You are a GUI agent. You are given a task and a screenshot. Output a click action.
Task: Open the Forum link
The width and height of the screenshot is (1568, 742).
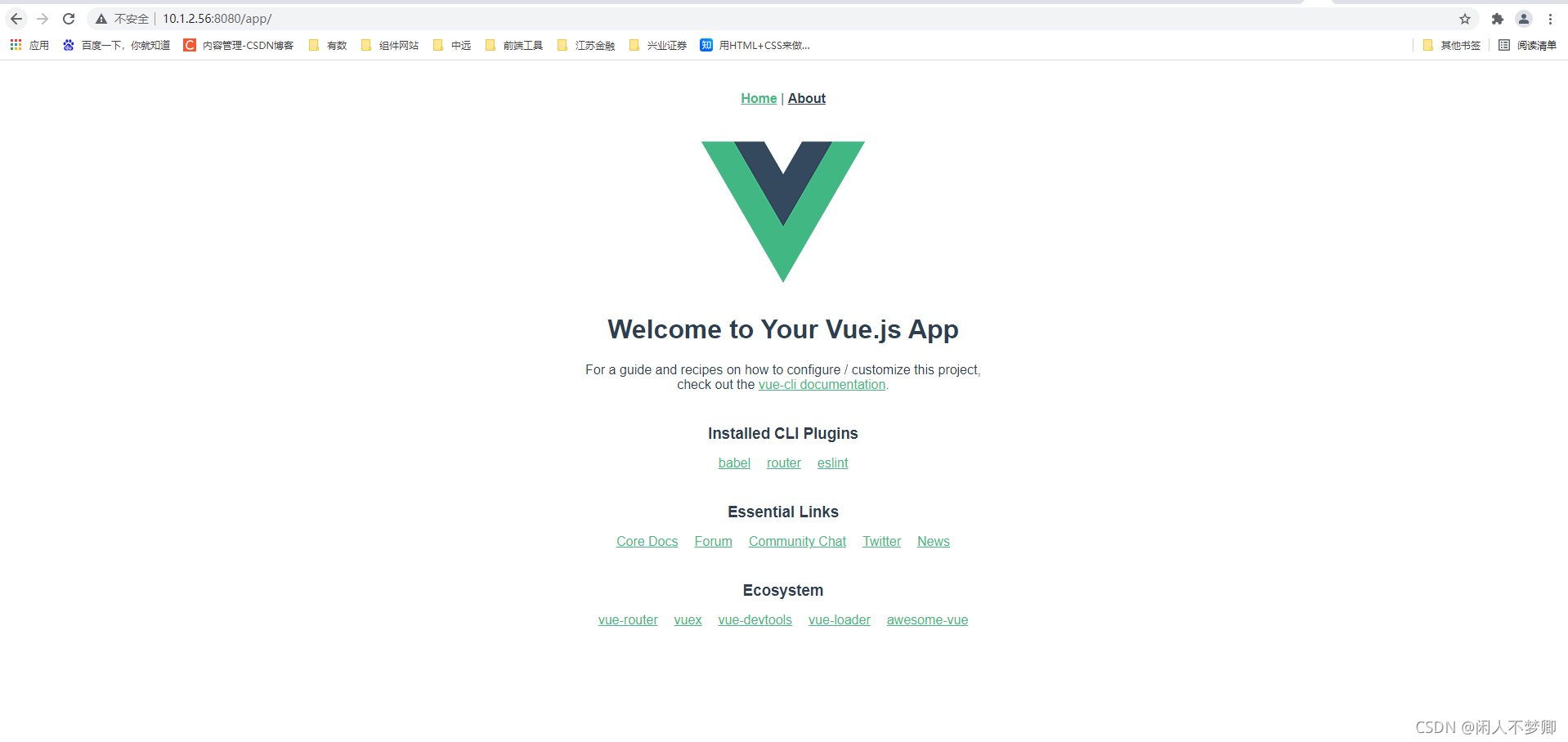tap(714, 542)
